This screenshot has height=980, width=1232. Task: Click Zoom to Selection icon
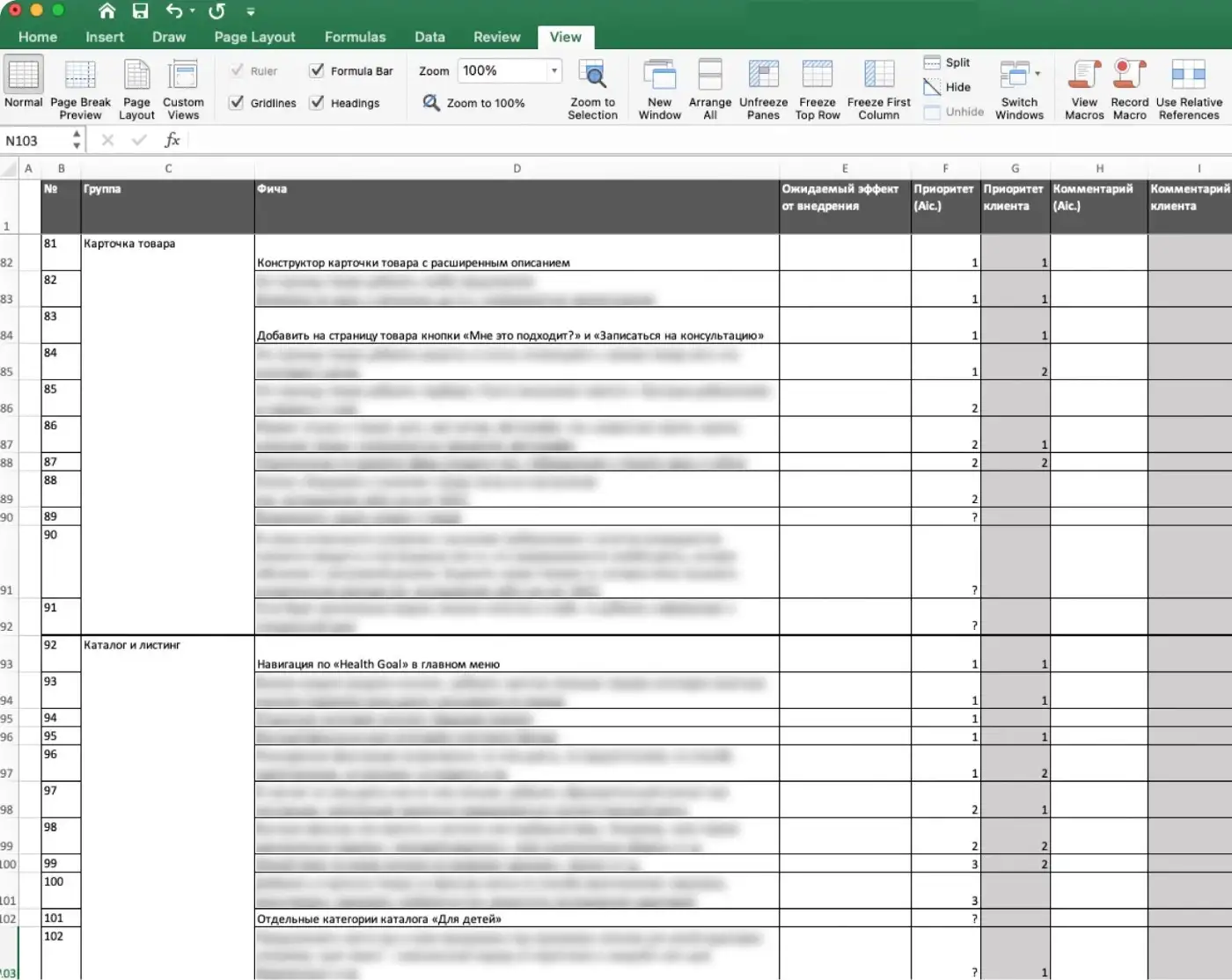pyautogui.click(x=592, y=77)
